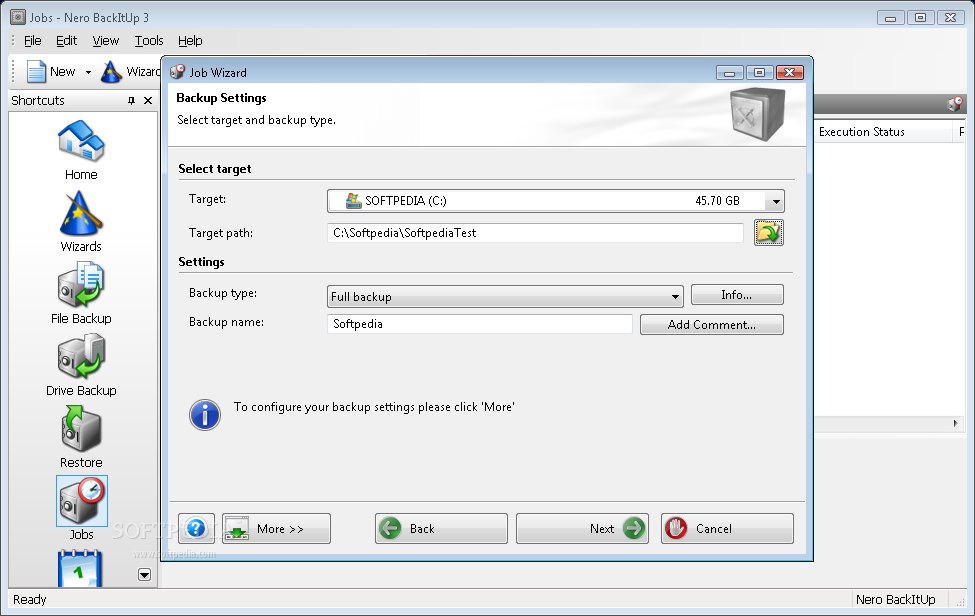Select the Jobs shortcut
The width and height of the screenshot is (975, 616).
(x=81, y=508)
